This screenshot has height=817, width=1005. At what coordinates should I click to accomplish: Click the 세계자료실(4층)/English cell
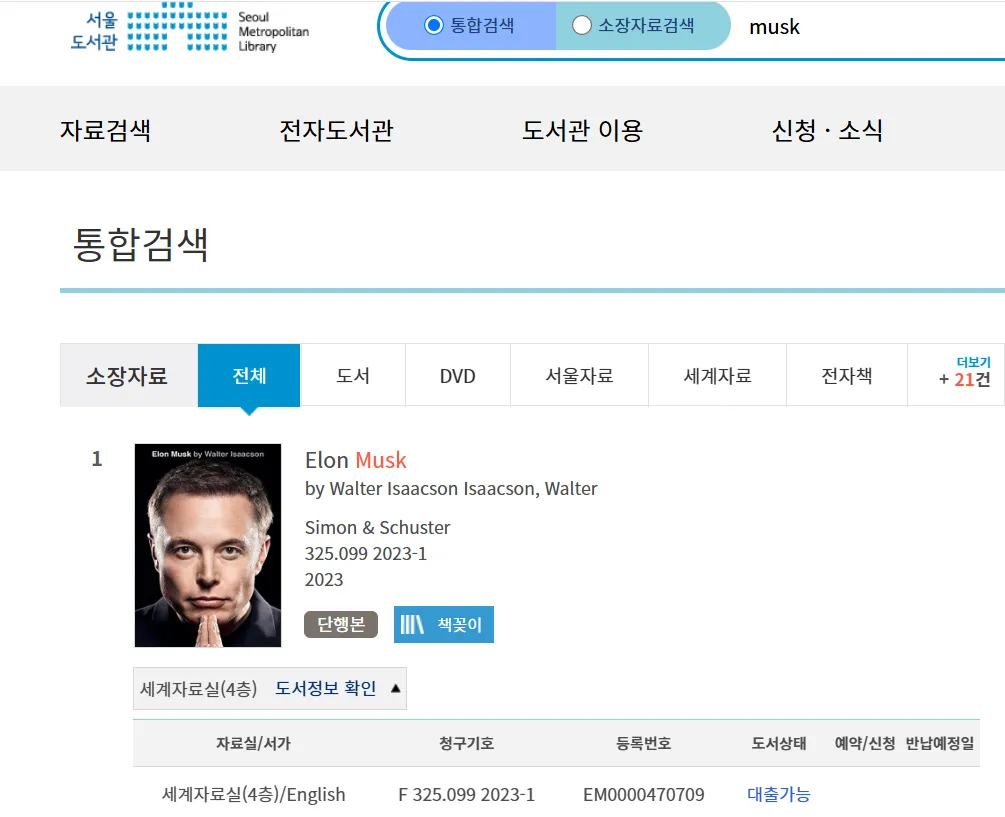(x=254, y=795)
